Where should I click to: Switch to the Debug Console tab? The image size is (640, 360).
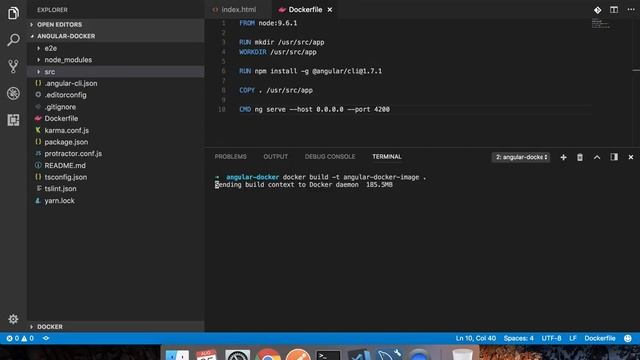[330, 157]
